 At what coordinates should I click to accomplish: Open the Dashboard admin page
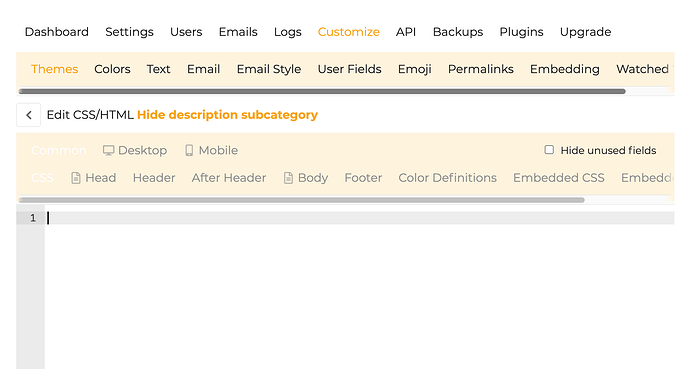[57, 32]
